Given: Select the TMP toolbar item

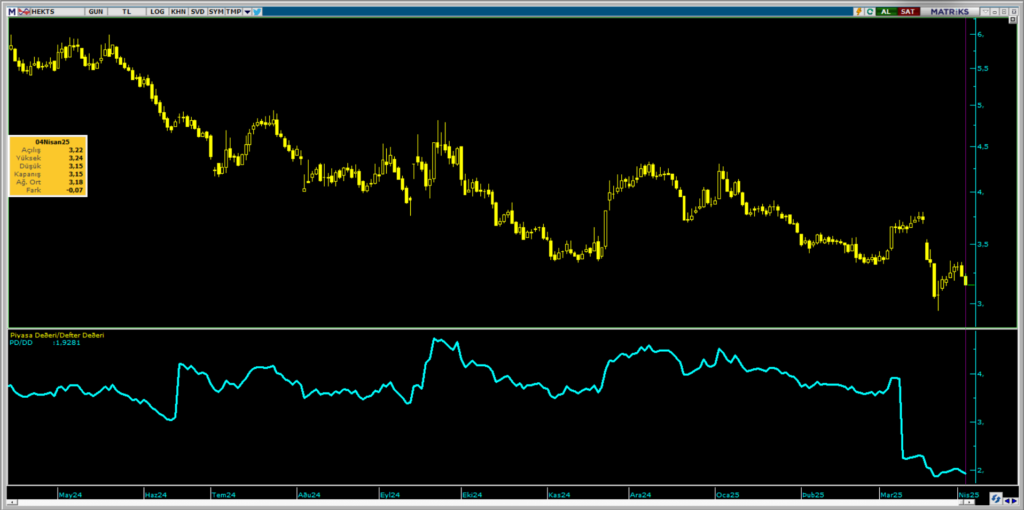Looking at the screenshot, I should 233,12.
